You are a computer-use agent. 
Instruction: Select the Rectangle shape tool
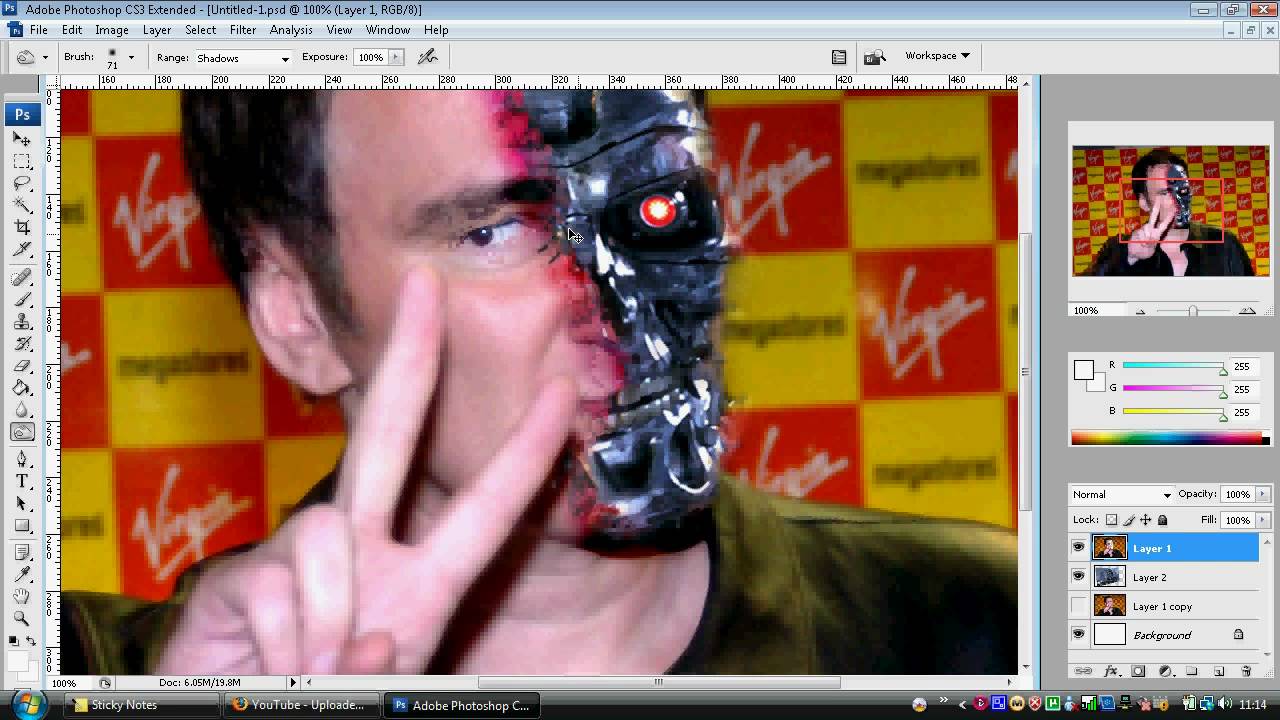(22, 525)
